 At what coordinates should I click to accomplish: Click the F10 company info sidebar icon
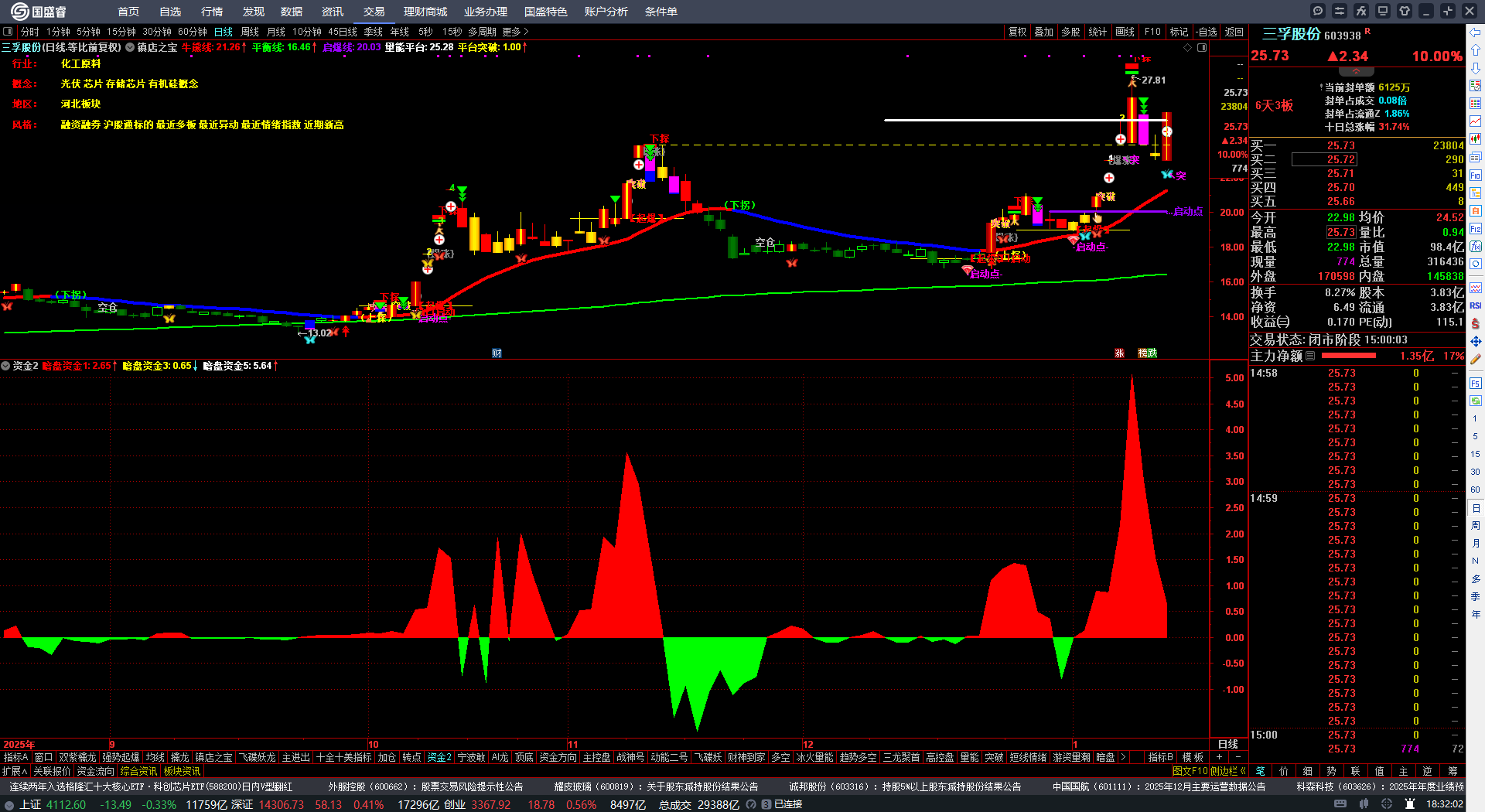coord(1476,176)
